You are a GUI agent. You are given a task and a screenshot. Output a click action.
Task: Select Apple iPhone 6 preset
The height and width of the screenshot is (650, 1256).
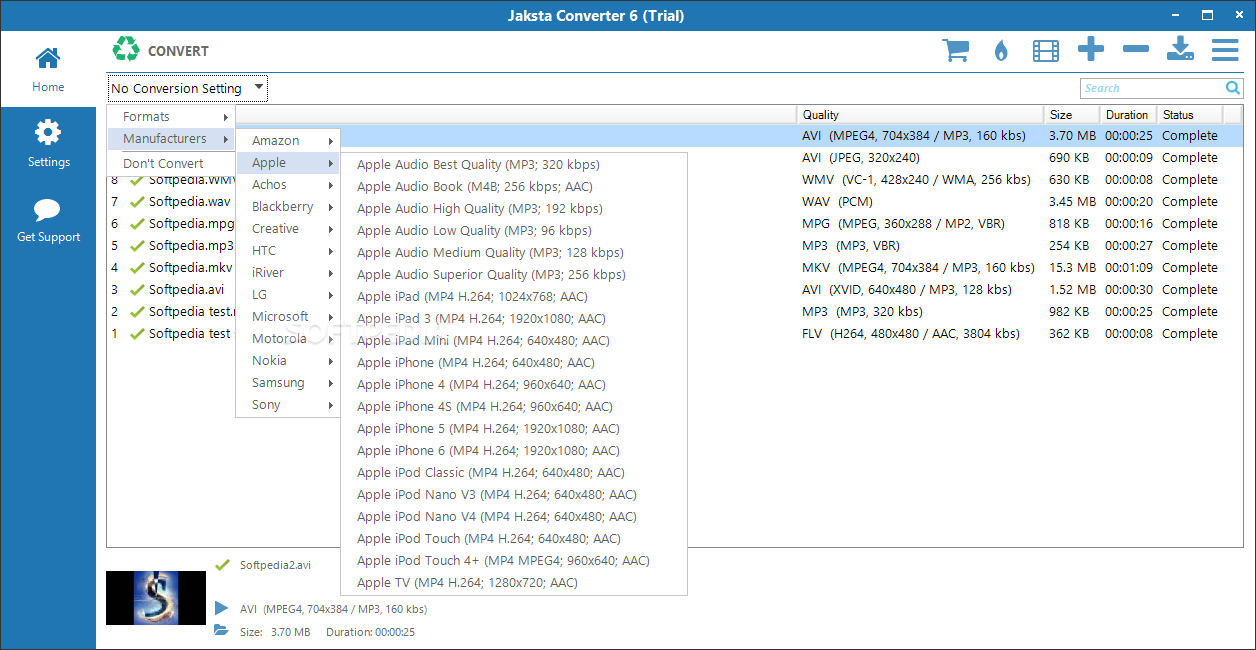click(514, 451)
